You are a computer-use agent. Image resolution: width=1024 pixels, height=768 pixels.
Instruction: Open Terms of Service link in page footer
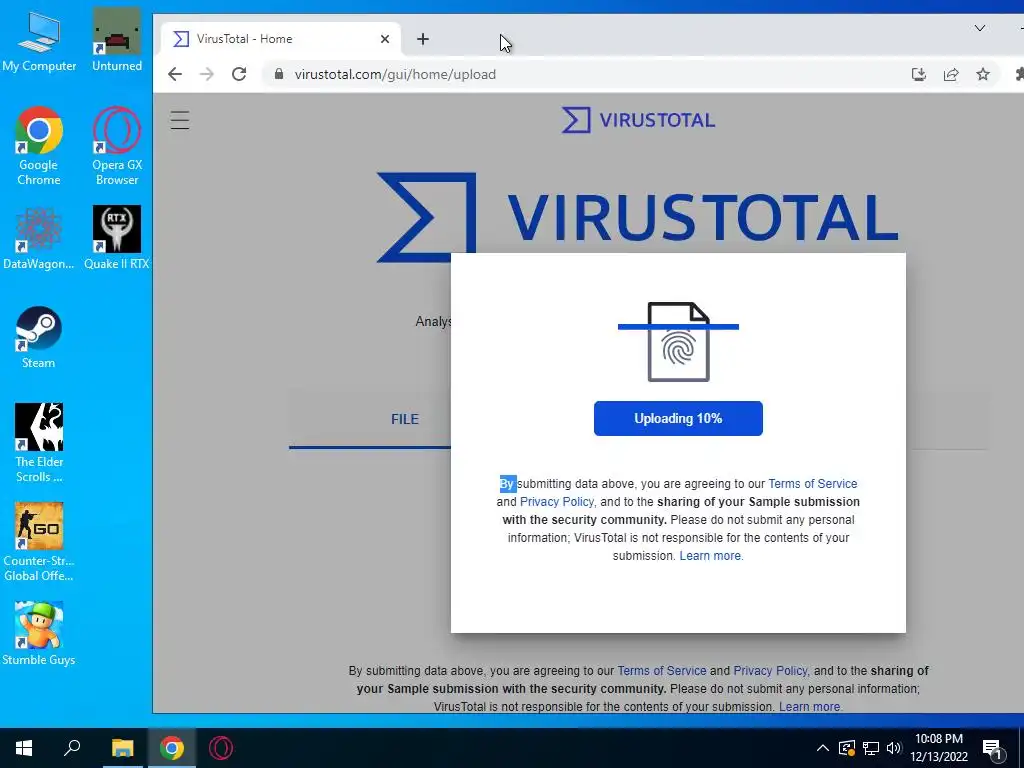coord(662,671)
